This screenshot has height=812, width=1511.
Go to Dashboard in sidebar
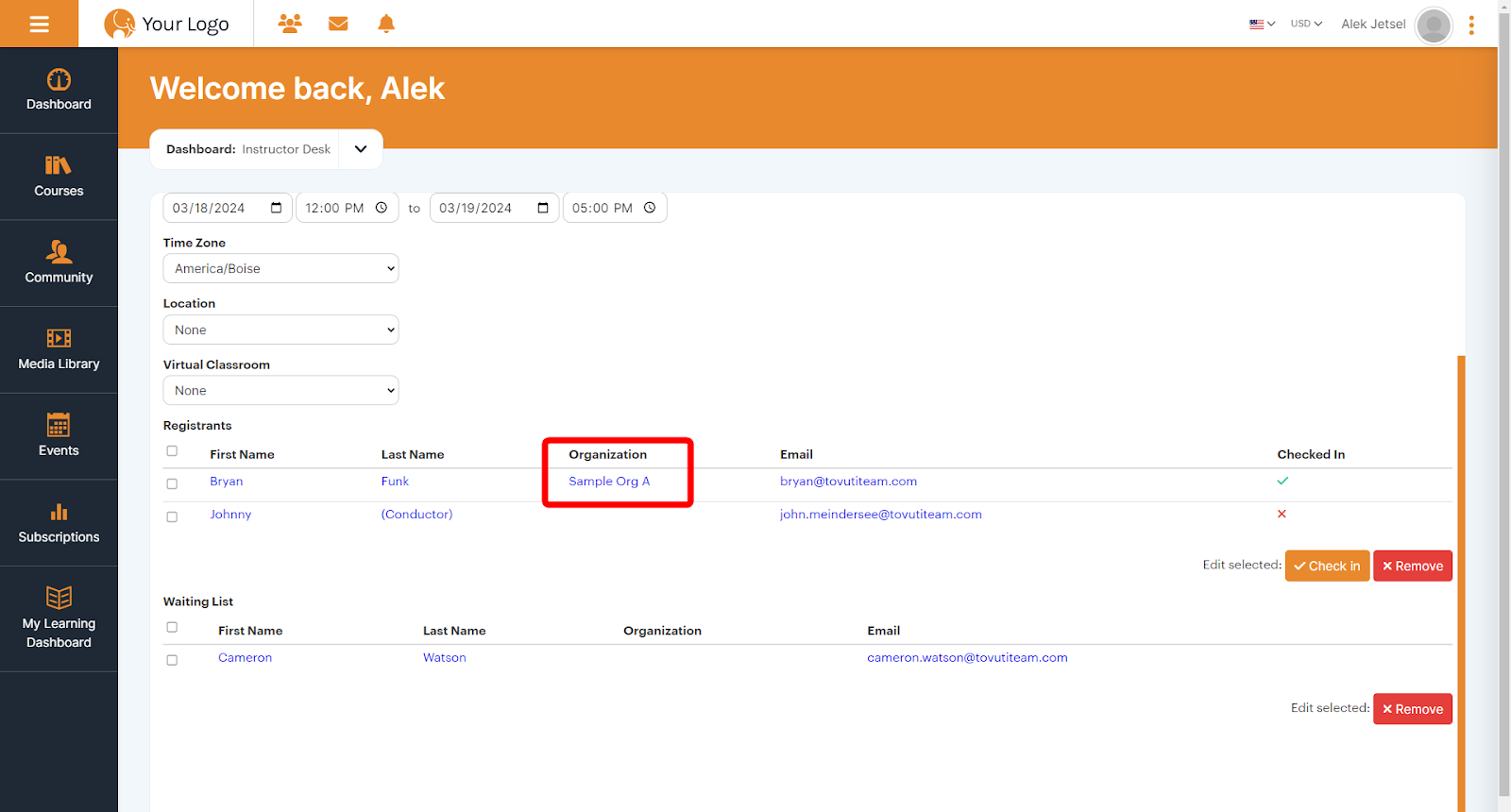coord(59,91)
